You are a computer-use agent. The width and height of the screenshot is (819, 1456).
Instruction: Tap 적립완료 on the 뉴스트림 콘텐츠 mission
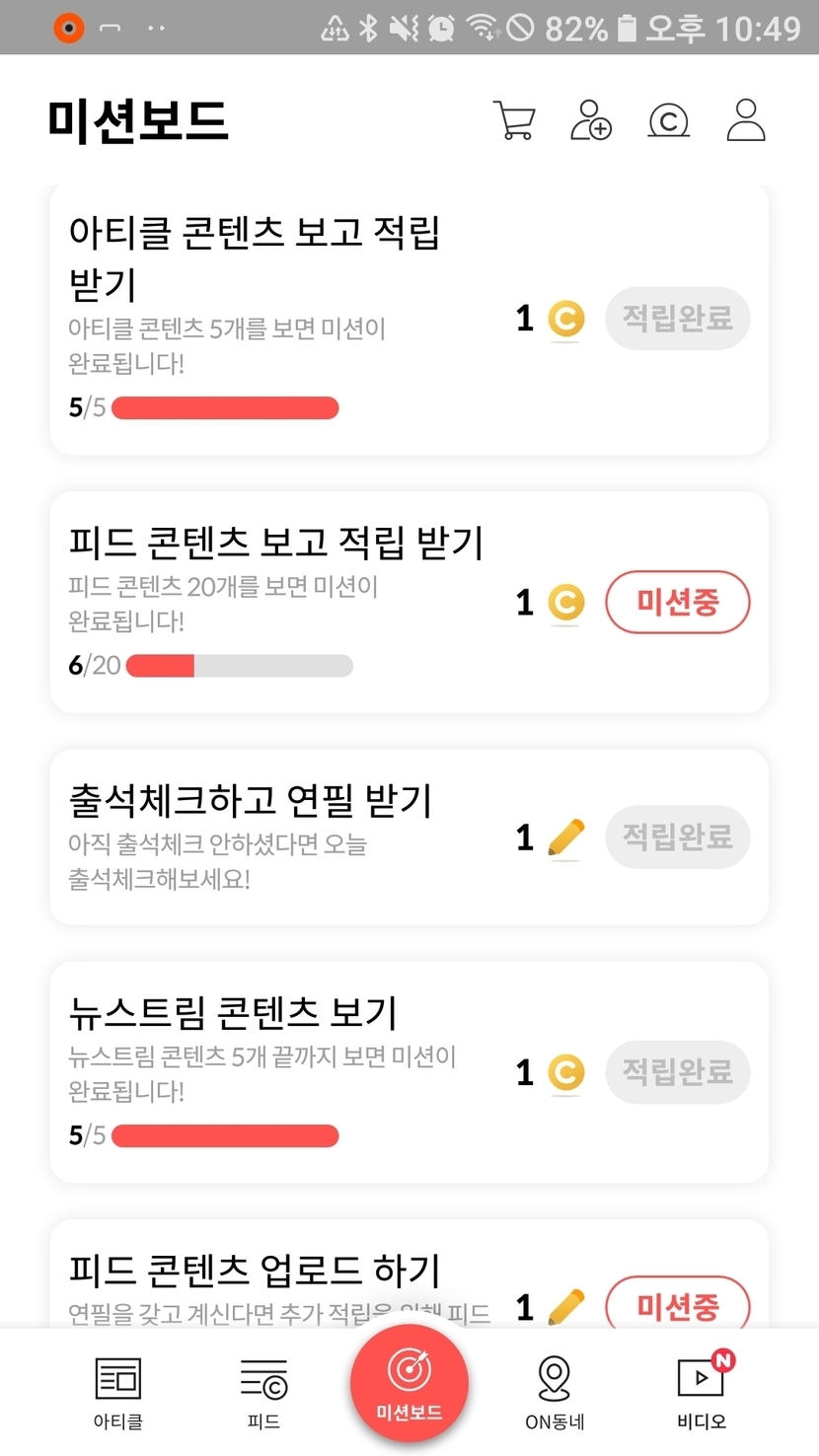pyautogui.click(x=677, y=1072)
